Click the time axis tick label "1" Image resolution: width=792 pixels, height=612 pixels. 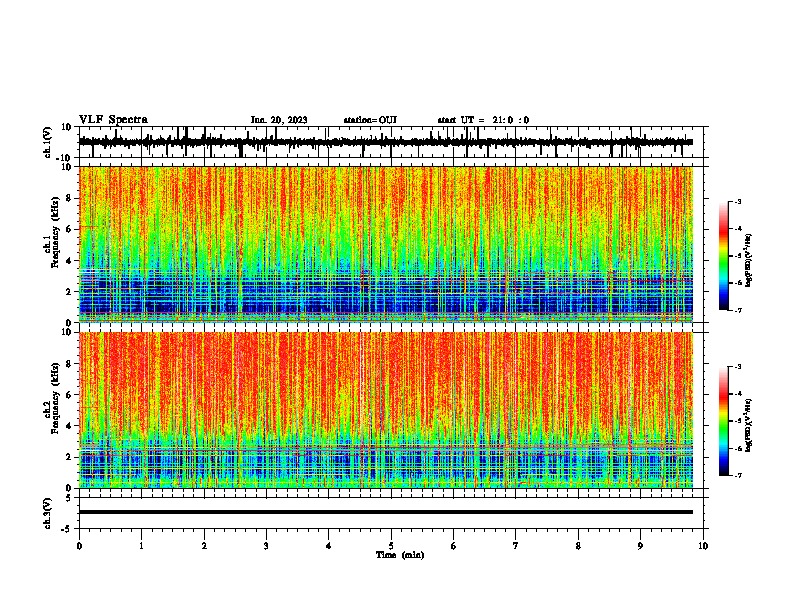point(141,546)
